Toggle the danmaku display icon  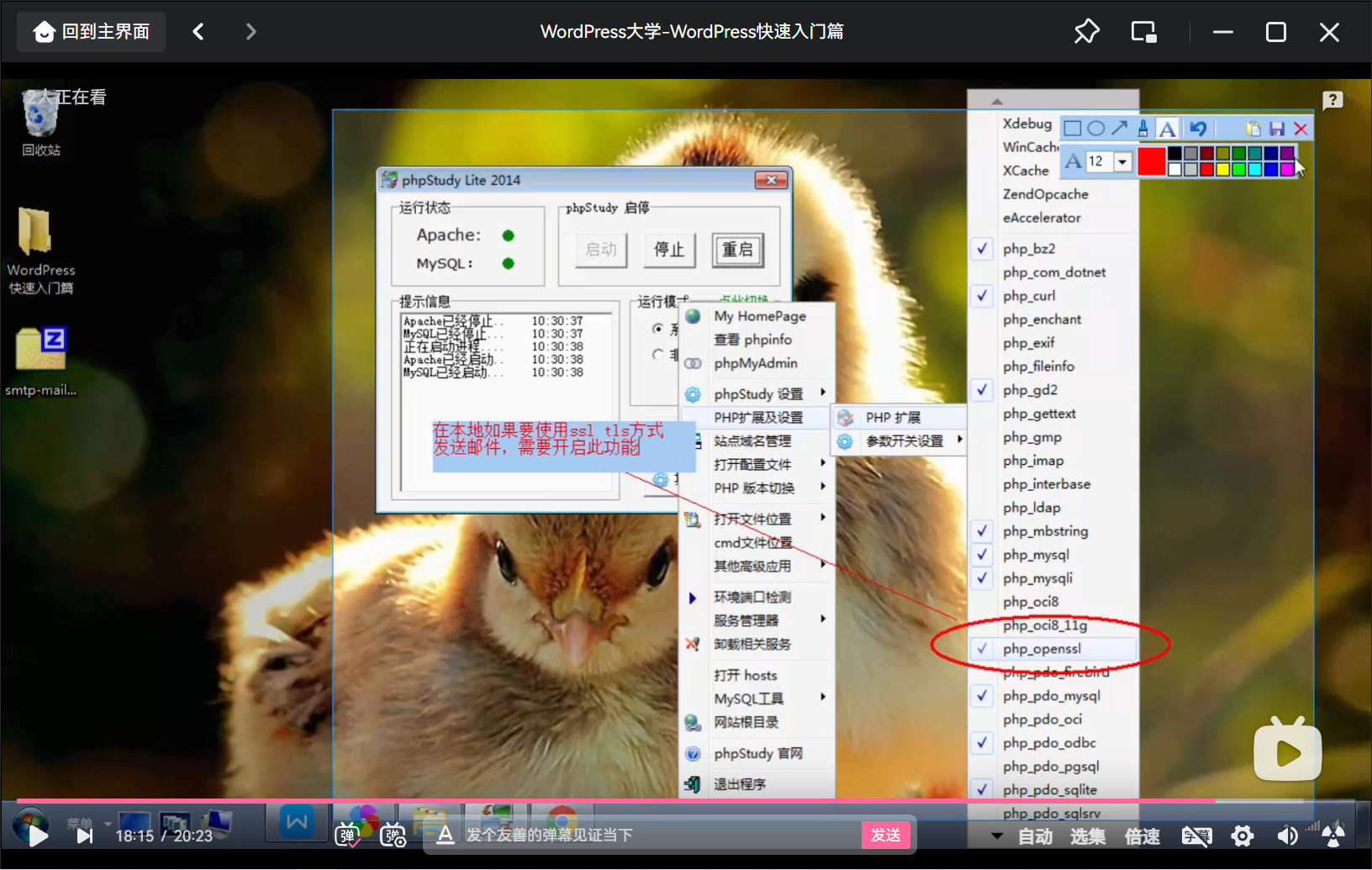347,835
